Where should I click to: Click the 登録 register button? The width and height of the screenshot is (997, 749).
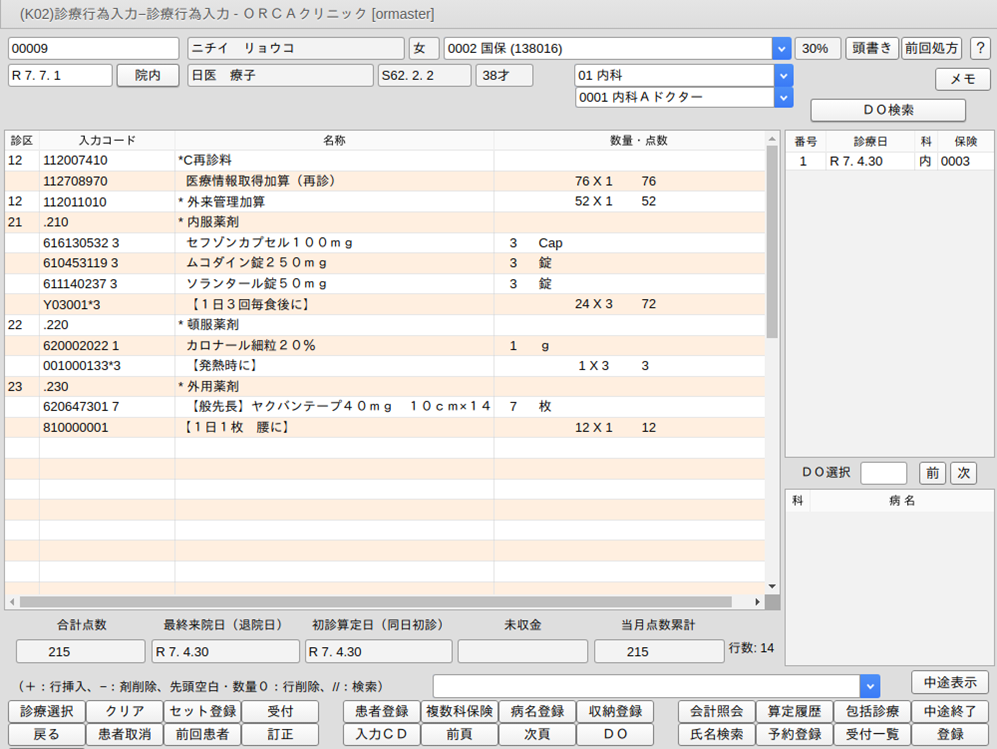coord(950,734)
